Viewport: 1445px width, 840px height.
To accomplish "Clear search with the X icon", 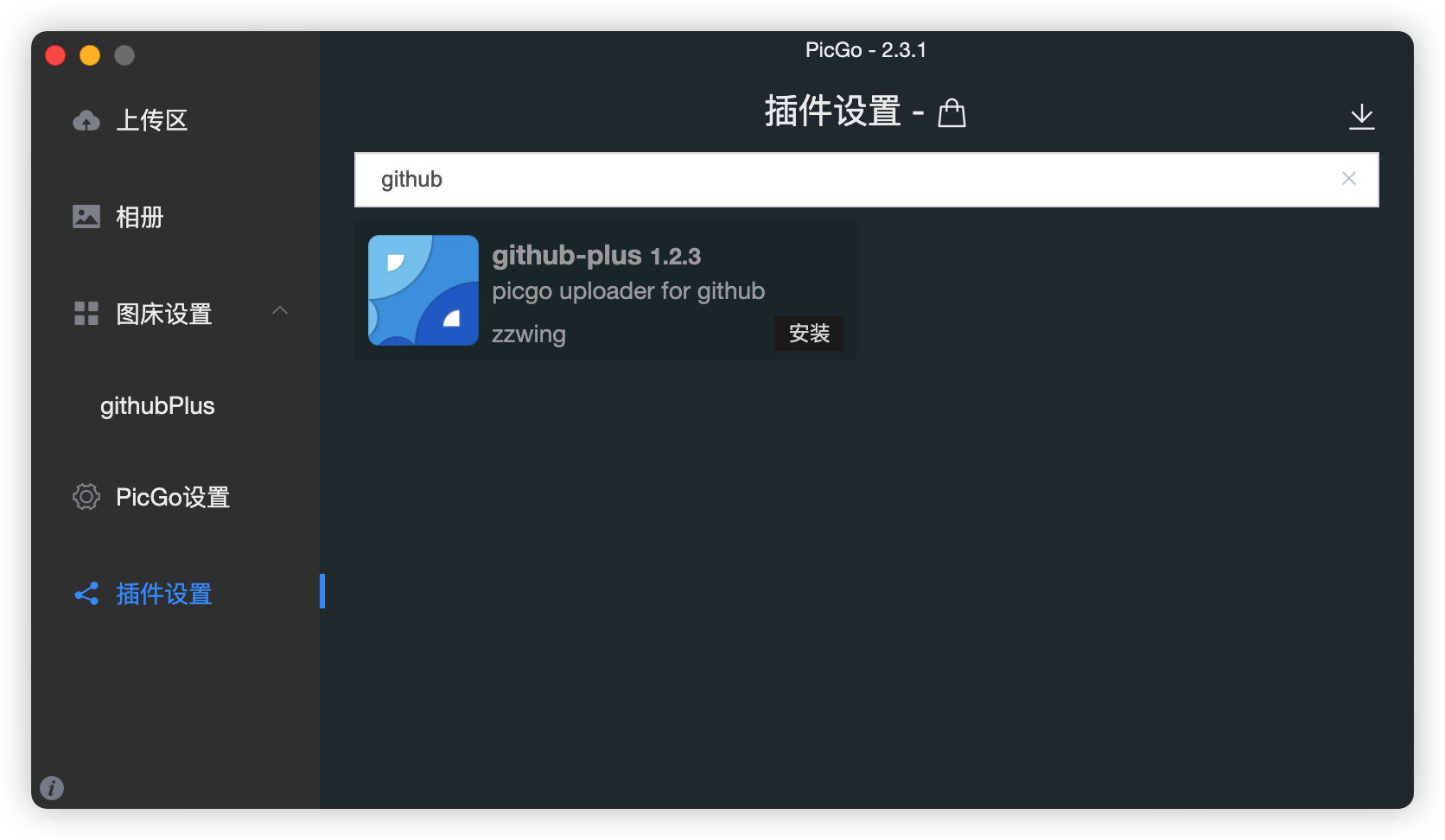I will pos(1348,178).
